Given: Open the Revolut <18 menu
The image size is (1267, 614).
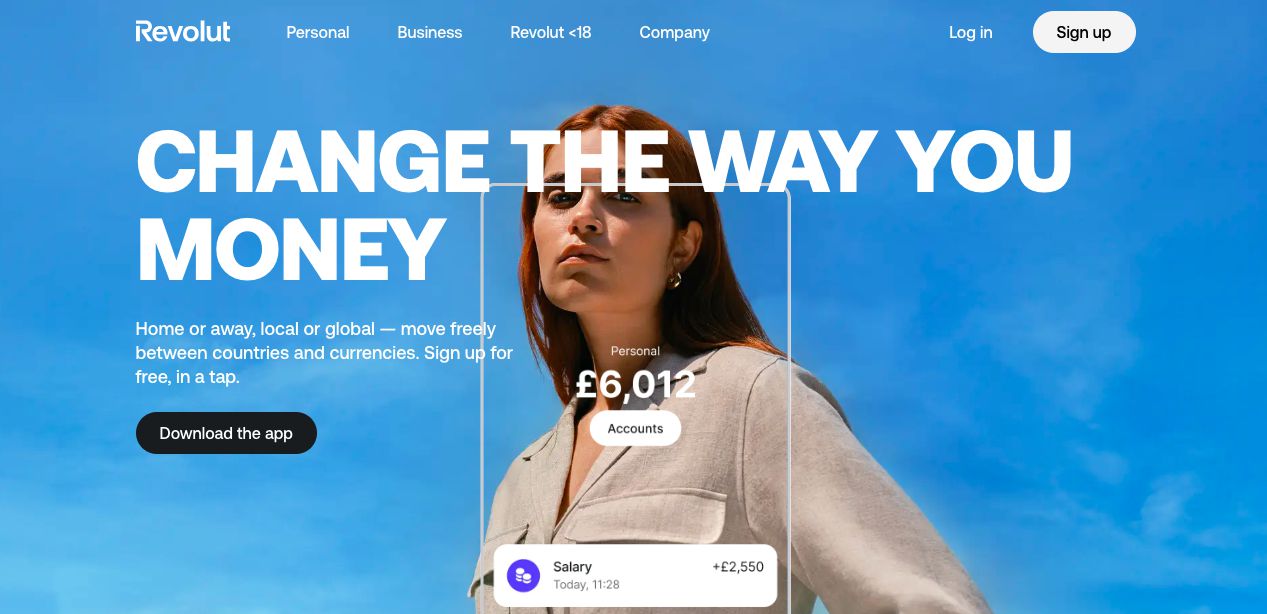Looking at the screenshot, I should point(551,32).
